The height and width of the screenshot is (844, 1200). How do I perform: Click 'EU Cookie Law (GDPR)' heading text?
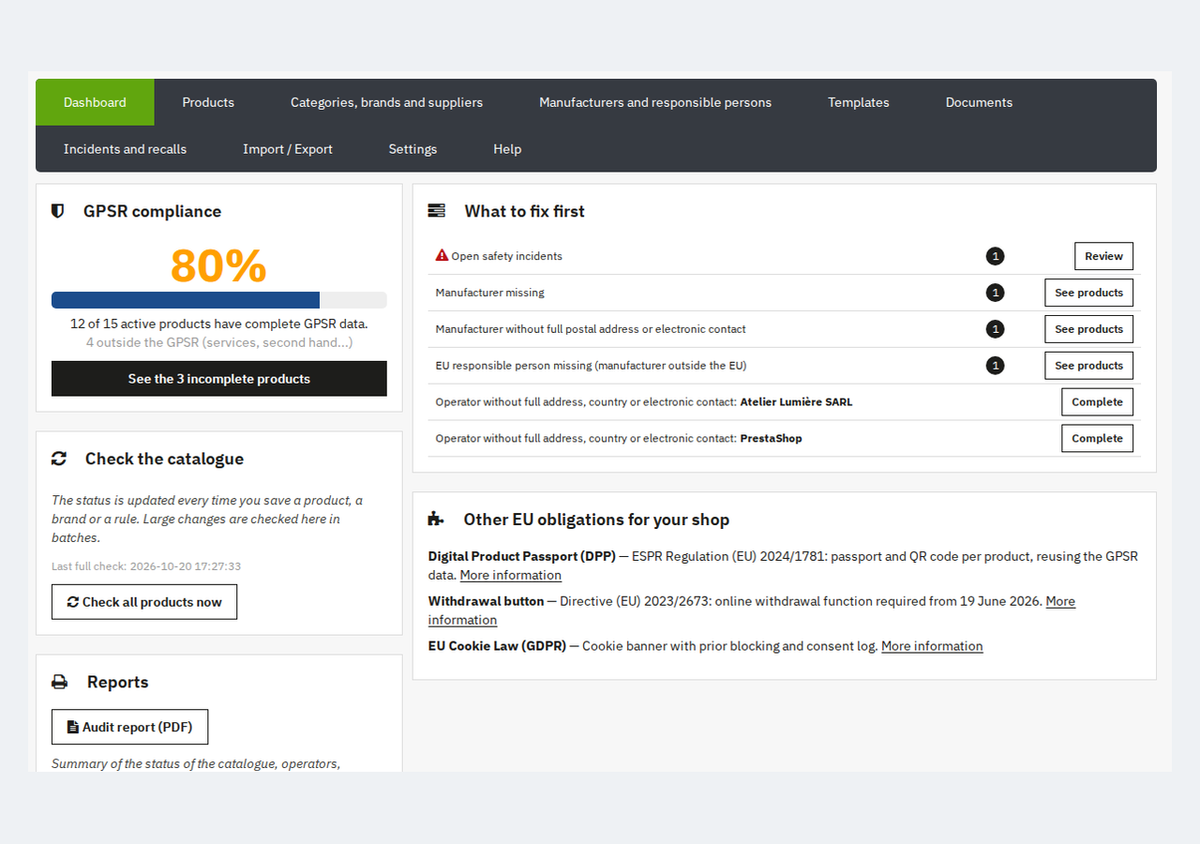click(x=497, y=646)
